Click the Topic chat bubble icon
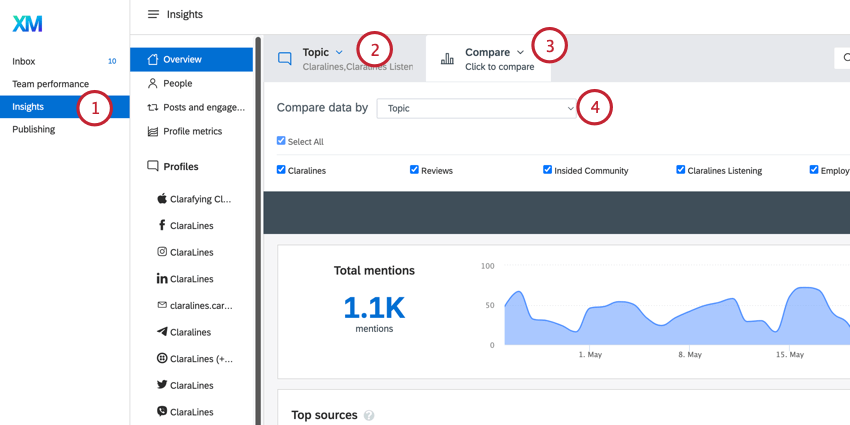Screen dimensions: 850x425 pyautogui.click(x=285, y=59)
